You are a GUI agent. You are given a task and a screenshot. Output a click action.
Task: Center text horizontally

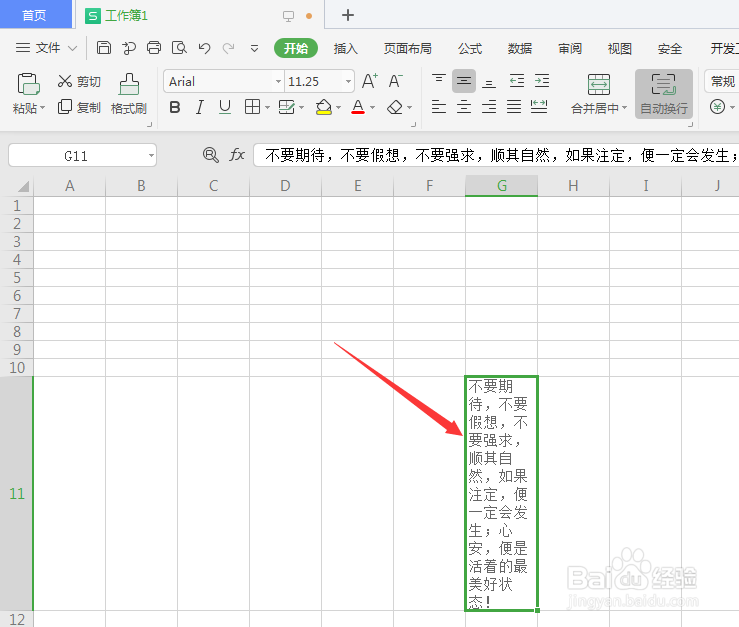point(464,107)
